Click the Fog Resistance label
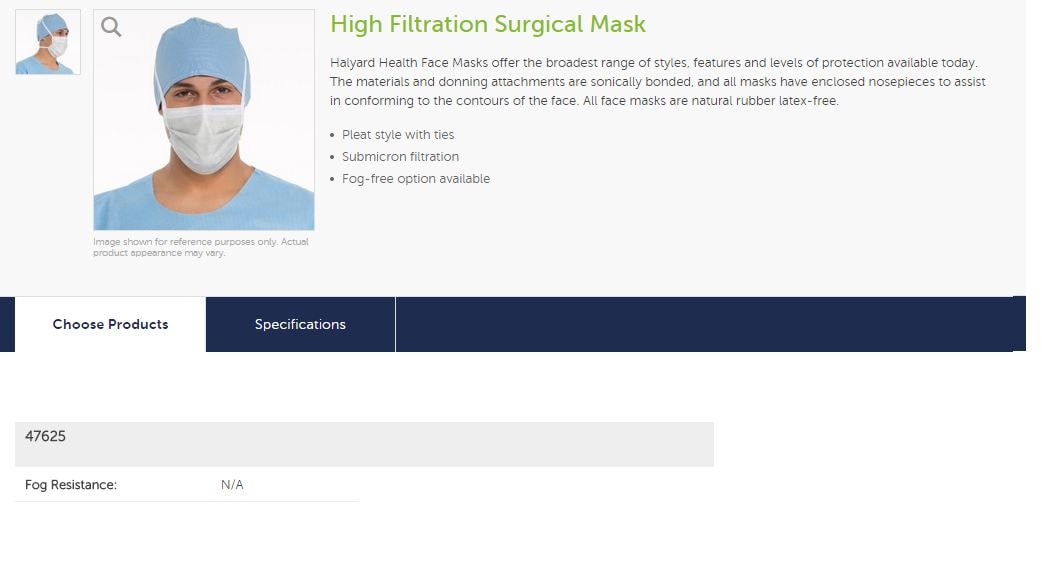Screen dimensions: 1047x563 (x=71, y=485)
